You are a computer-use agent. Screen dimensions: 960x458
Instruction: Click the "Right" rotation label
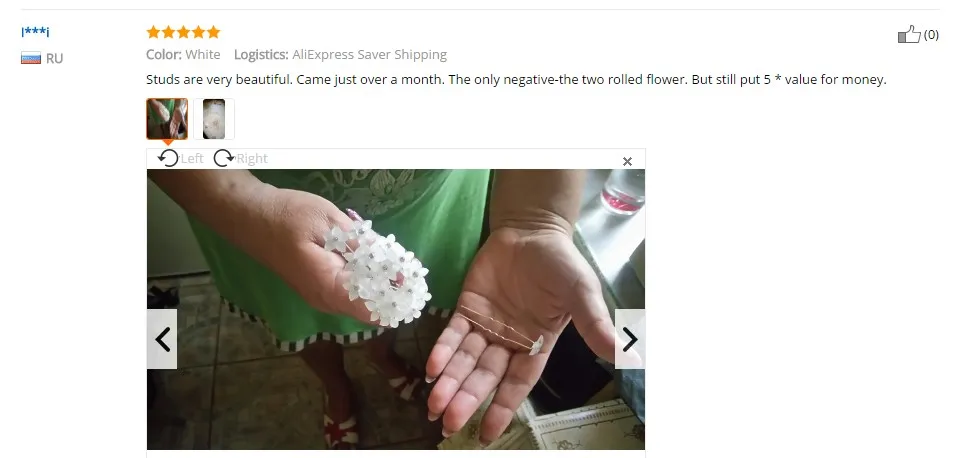pos(252,159)
